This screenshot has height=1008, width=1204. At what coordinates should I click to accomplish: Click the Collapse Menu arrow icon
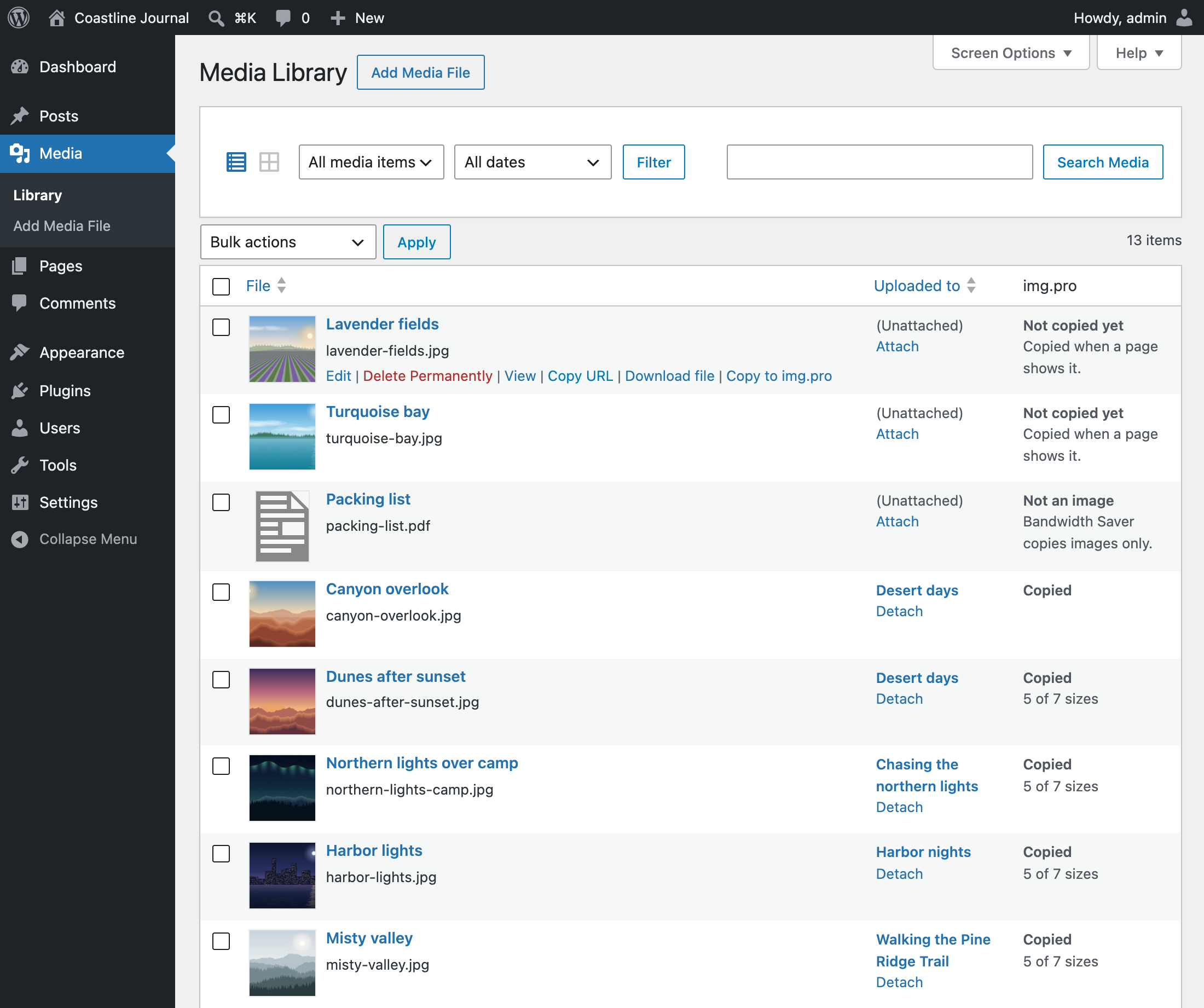coord(20,540)
